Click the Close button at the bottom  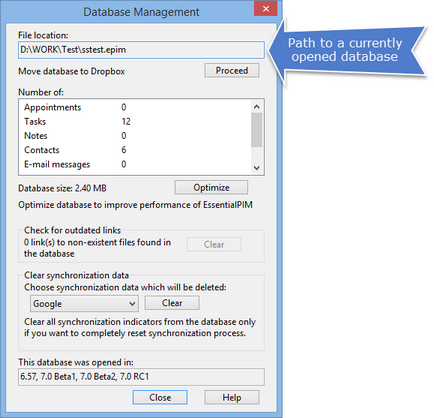[x=160, y=397]
